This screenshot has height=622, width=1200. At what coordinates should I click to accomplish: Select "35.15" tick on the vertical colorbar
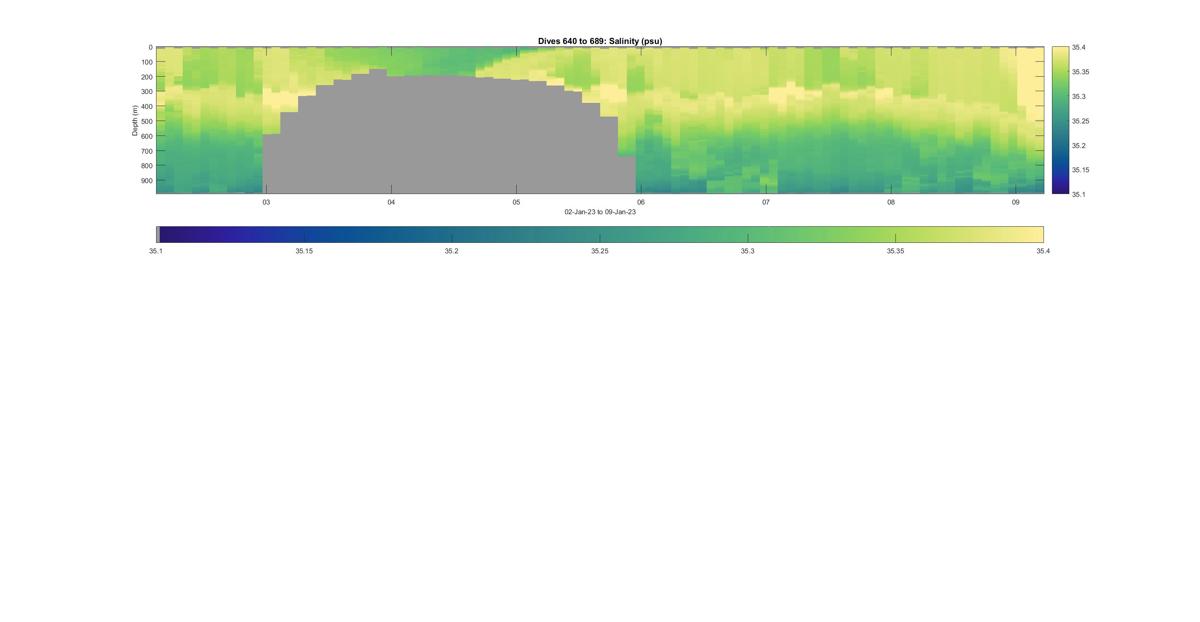point(1081,170)
